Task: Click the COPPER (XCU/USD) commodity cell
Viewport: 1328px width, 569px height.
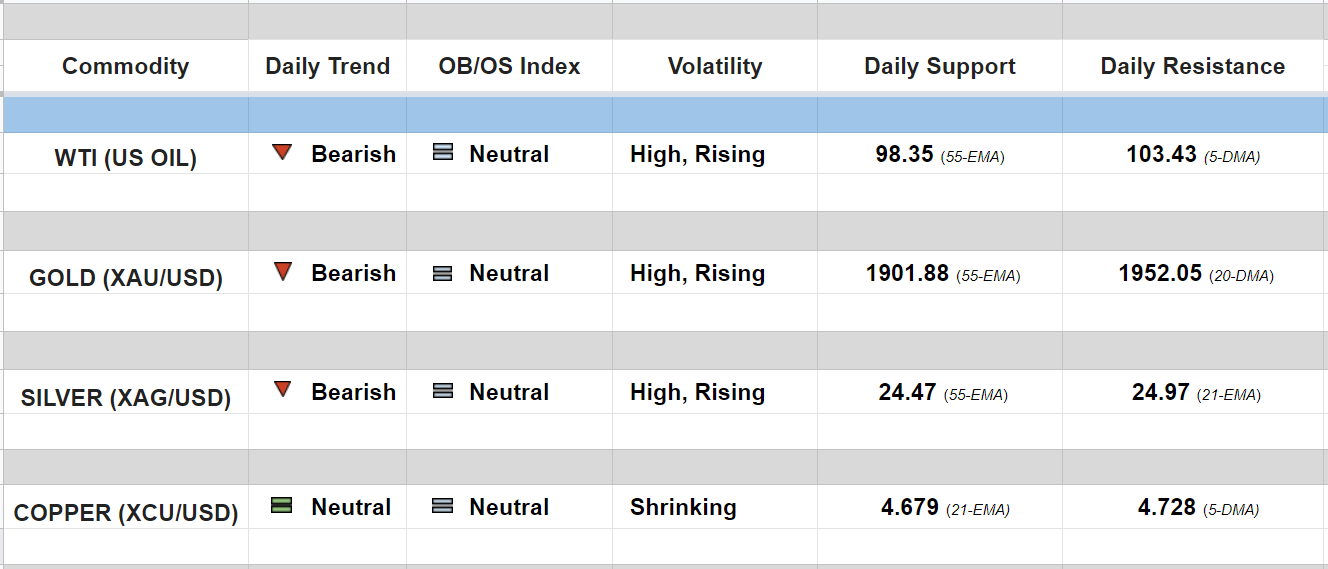Action: coord(125,513)
